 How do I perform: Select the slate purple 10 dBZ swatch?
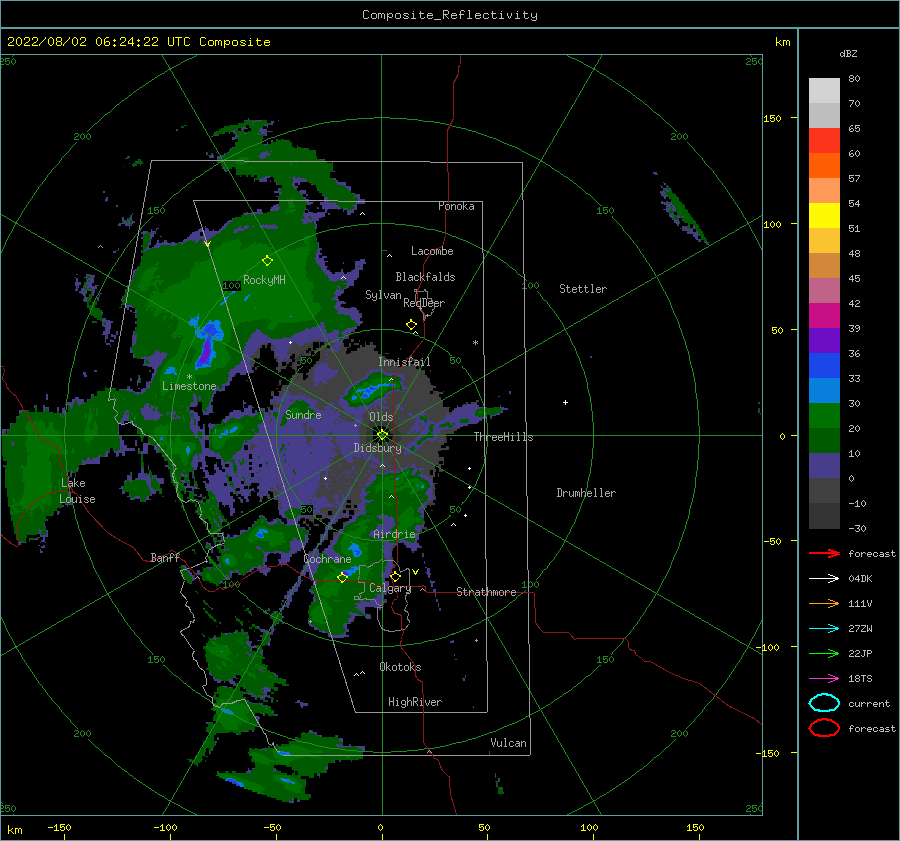point(824,465)
